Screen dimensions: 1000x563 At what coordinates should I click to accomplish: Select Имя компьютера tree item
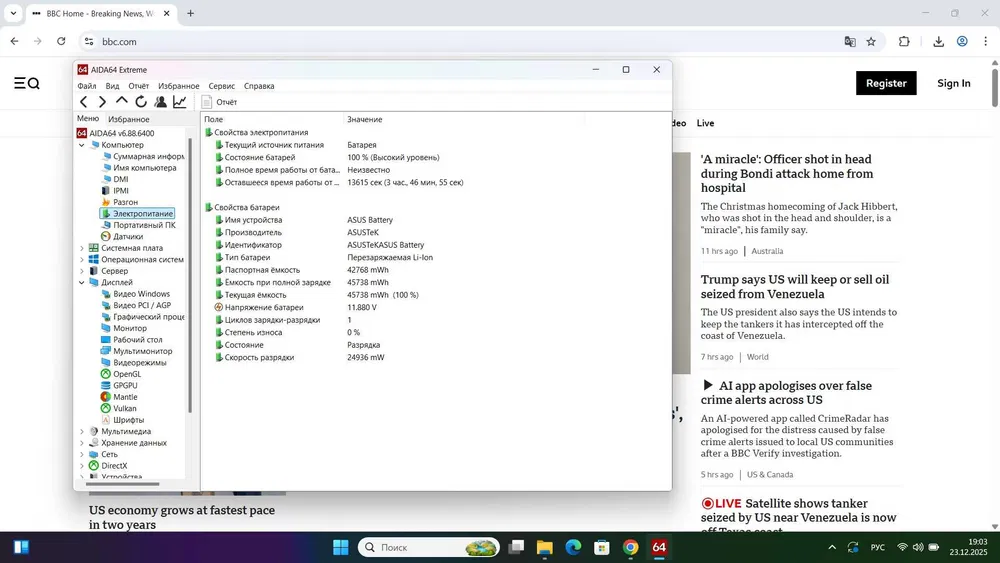[139, 168]
